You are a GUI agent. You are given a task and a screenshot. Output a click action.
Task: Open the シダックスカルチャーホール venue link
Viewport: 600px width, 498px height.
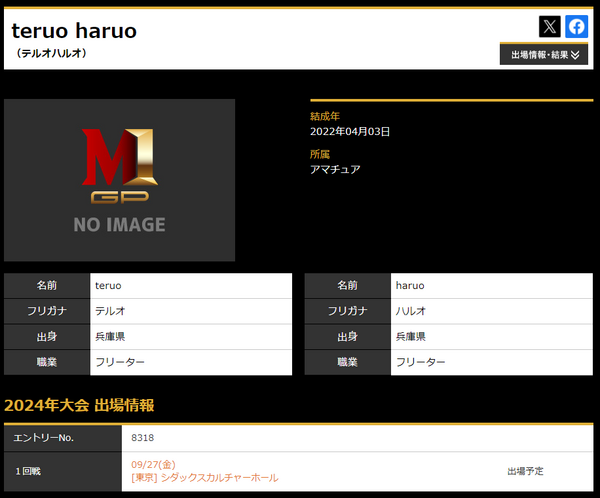(x=219, y=478)
